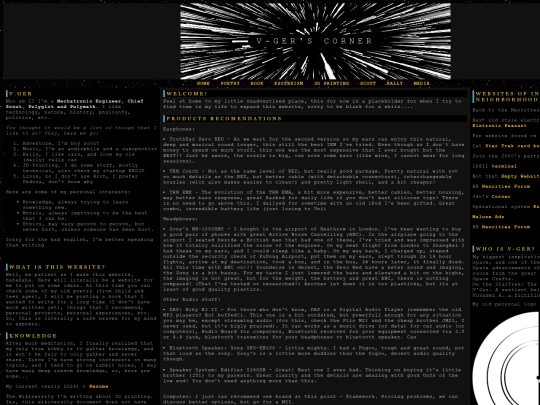This screenshot has height=405, width=540.
Task: Open the HOME navigation link
Action: 203,83
